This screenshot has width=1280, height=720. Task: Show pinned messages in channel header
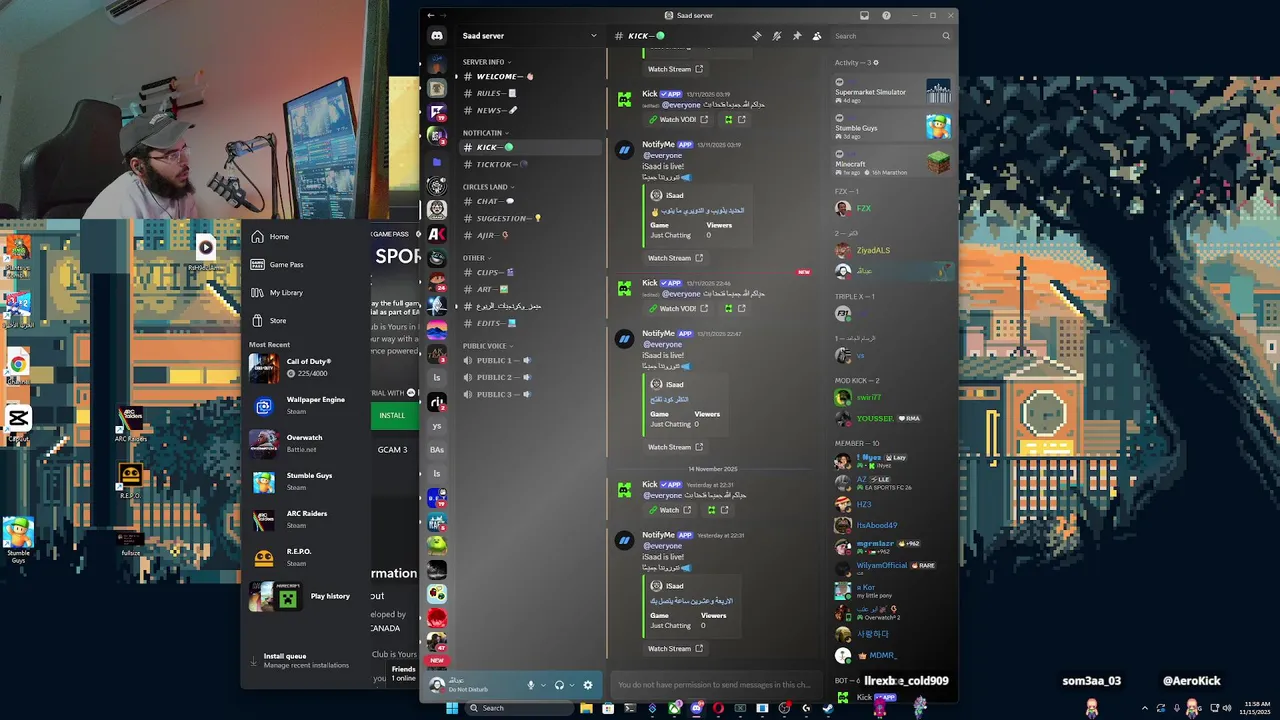click(x=797, y=36)
